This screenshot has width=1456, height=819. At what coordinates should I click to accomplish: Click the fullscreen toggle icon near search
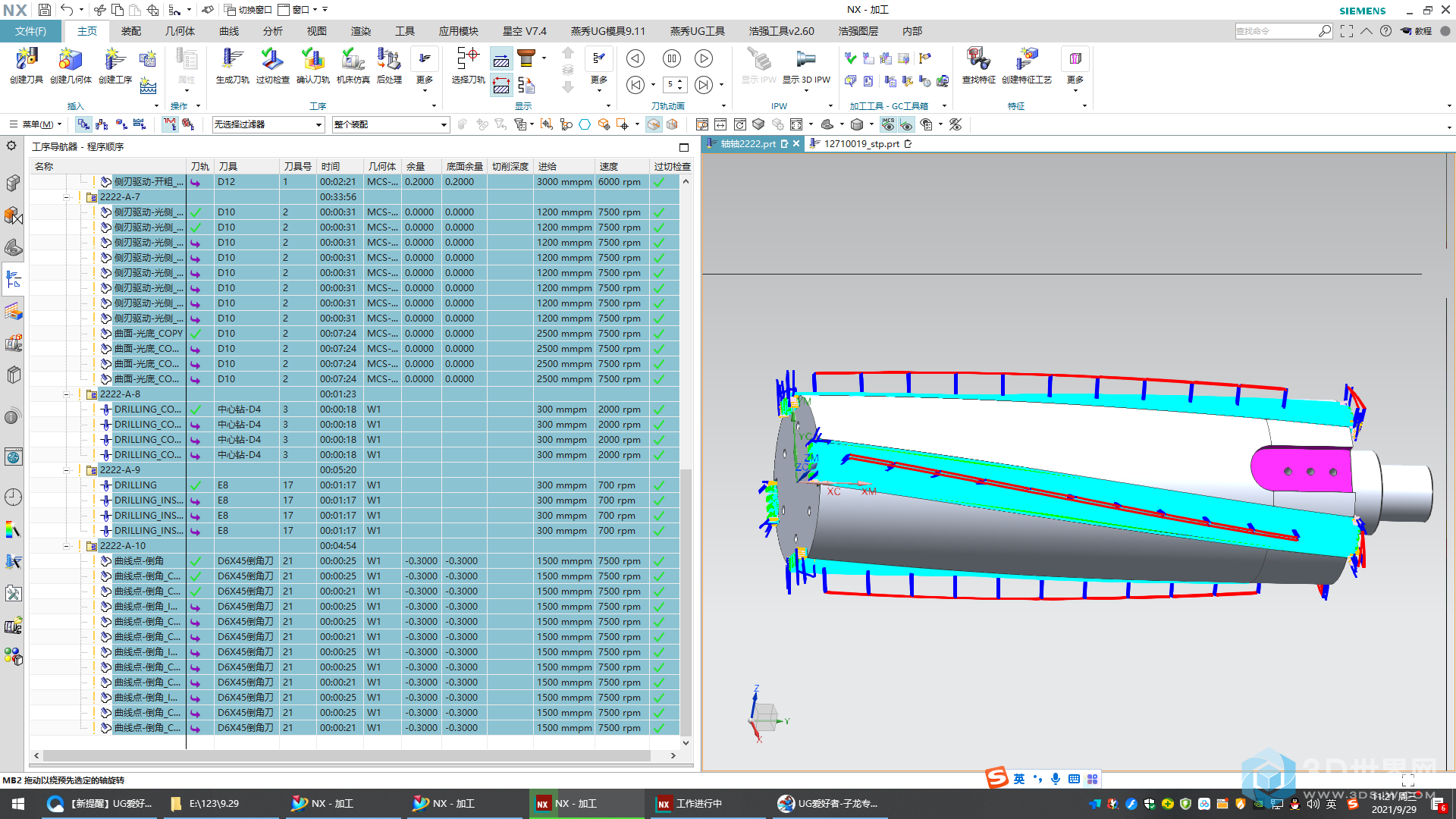(1346, 31)
